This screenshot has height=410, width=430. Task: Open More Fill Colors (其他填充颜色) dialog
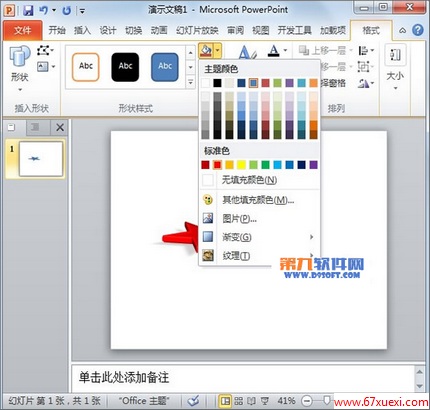click(259, 200)
